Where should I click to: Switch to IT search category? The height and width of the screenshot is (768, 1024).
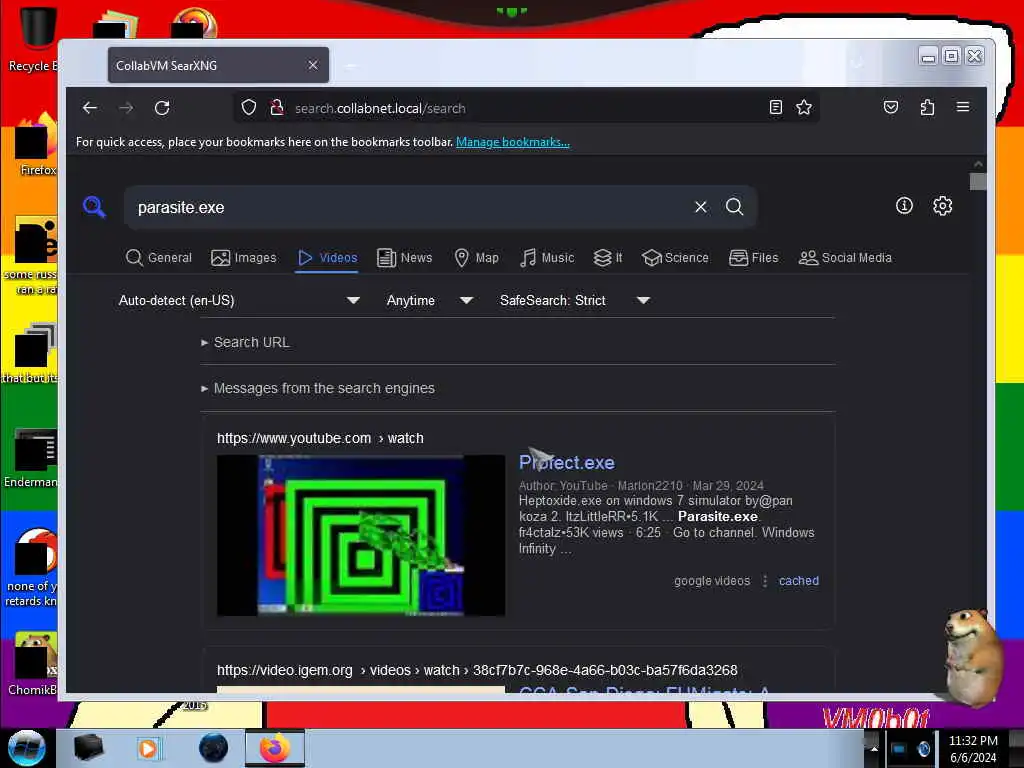(x=607, y=258)
